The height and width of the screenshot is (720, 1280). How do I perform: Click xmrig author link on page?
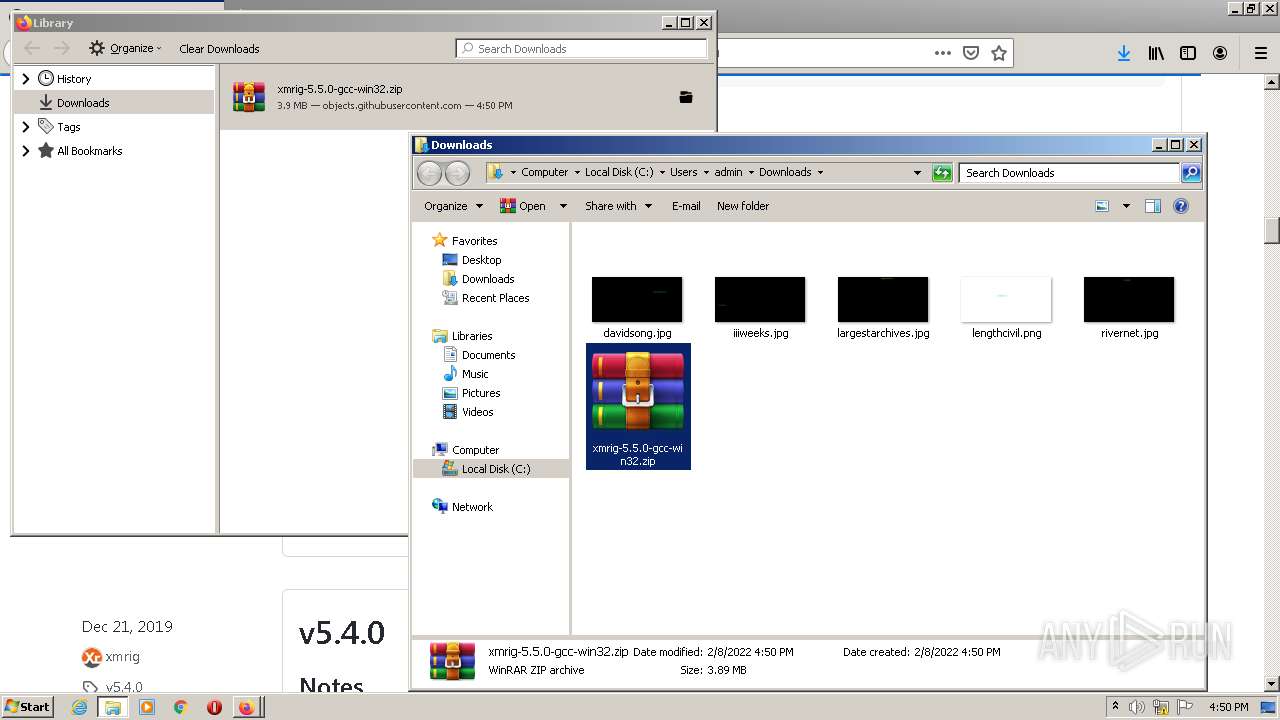coord(122,657)
